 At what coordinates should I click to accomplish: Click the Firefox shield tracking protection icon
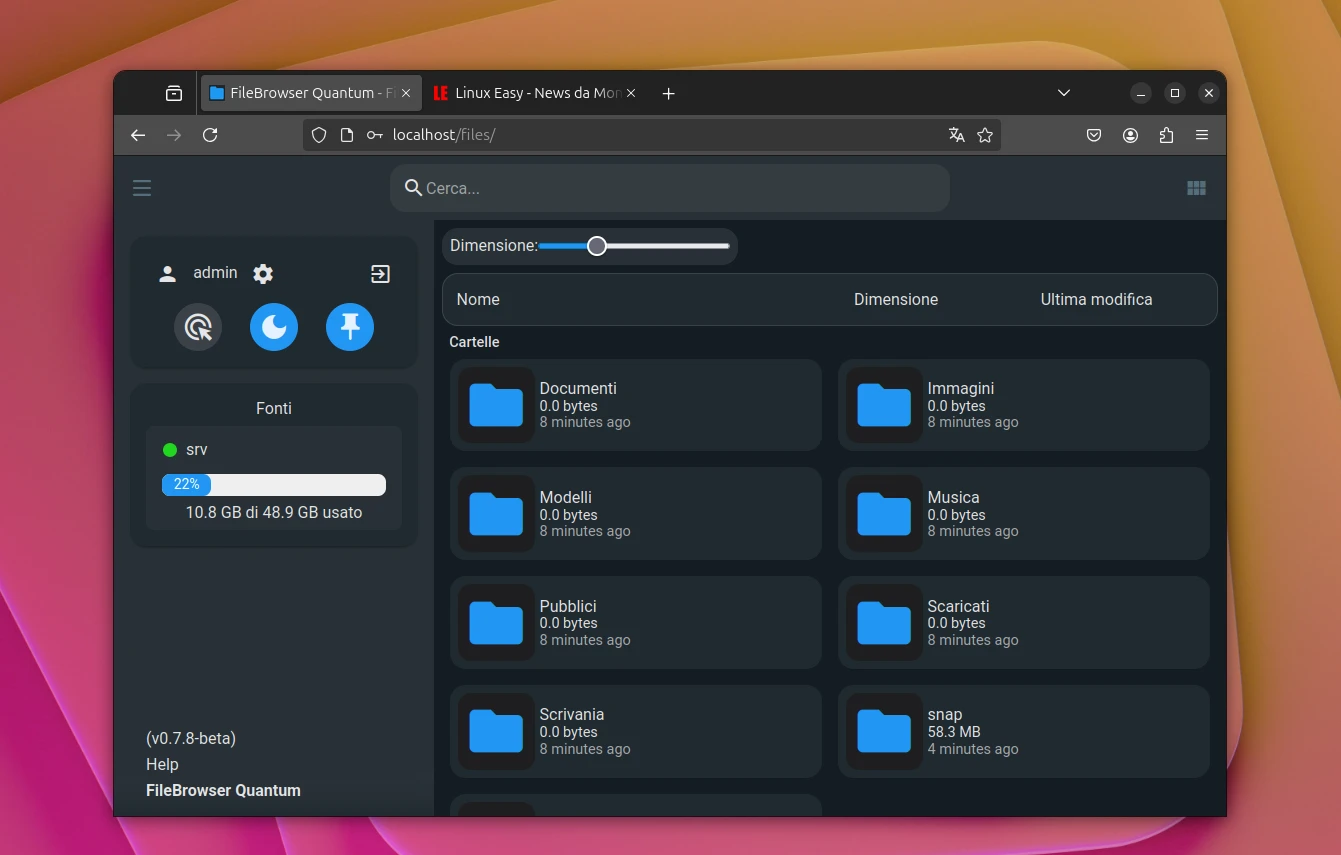318,134
